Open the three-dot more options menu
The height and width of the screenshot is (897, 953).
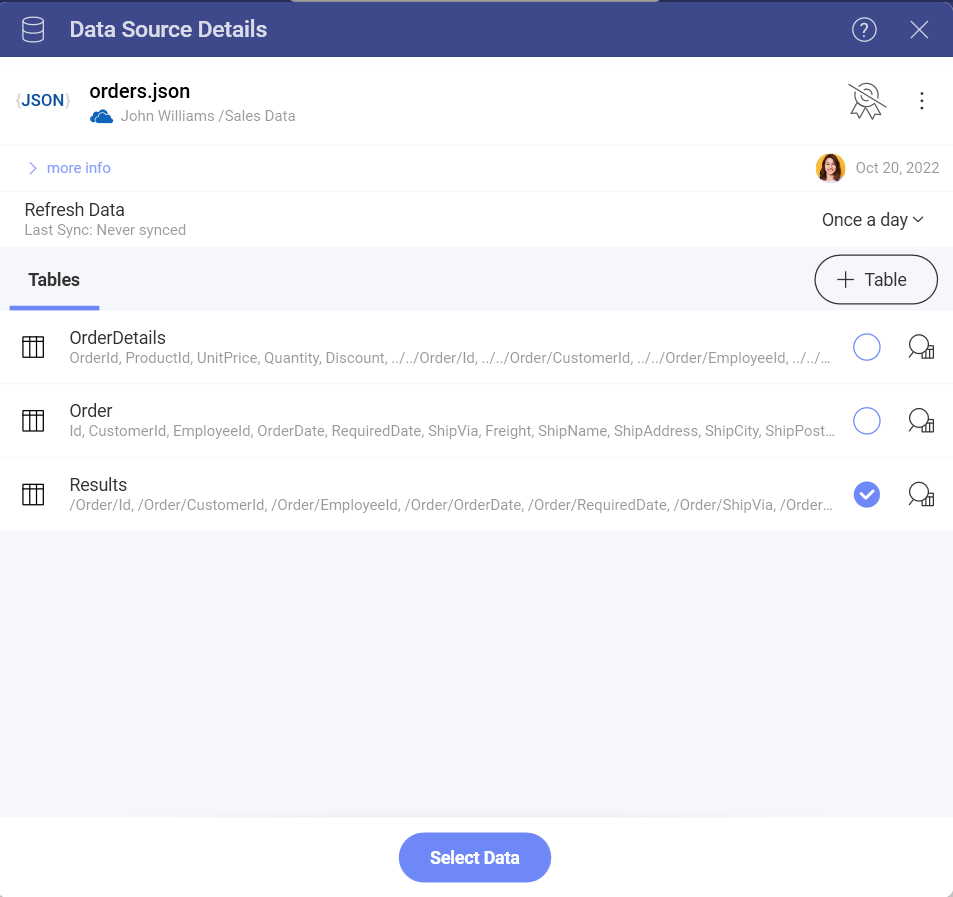click(922, 101)
